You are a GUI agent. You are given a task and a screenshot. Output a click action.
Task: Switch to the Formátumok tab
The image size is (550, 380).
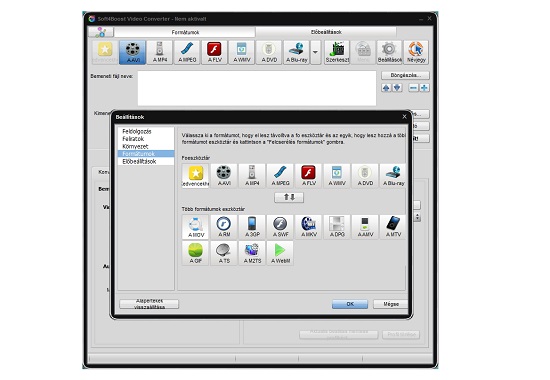(185, 32)
